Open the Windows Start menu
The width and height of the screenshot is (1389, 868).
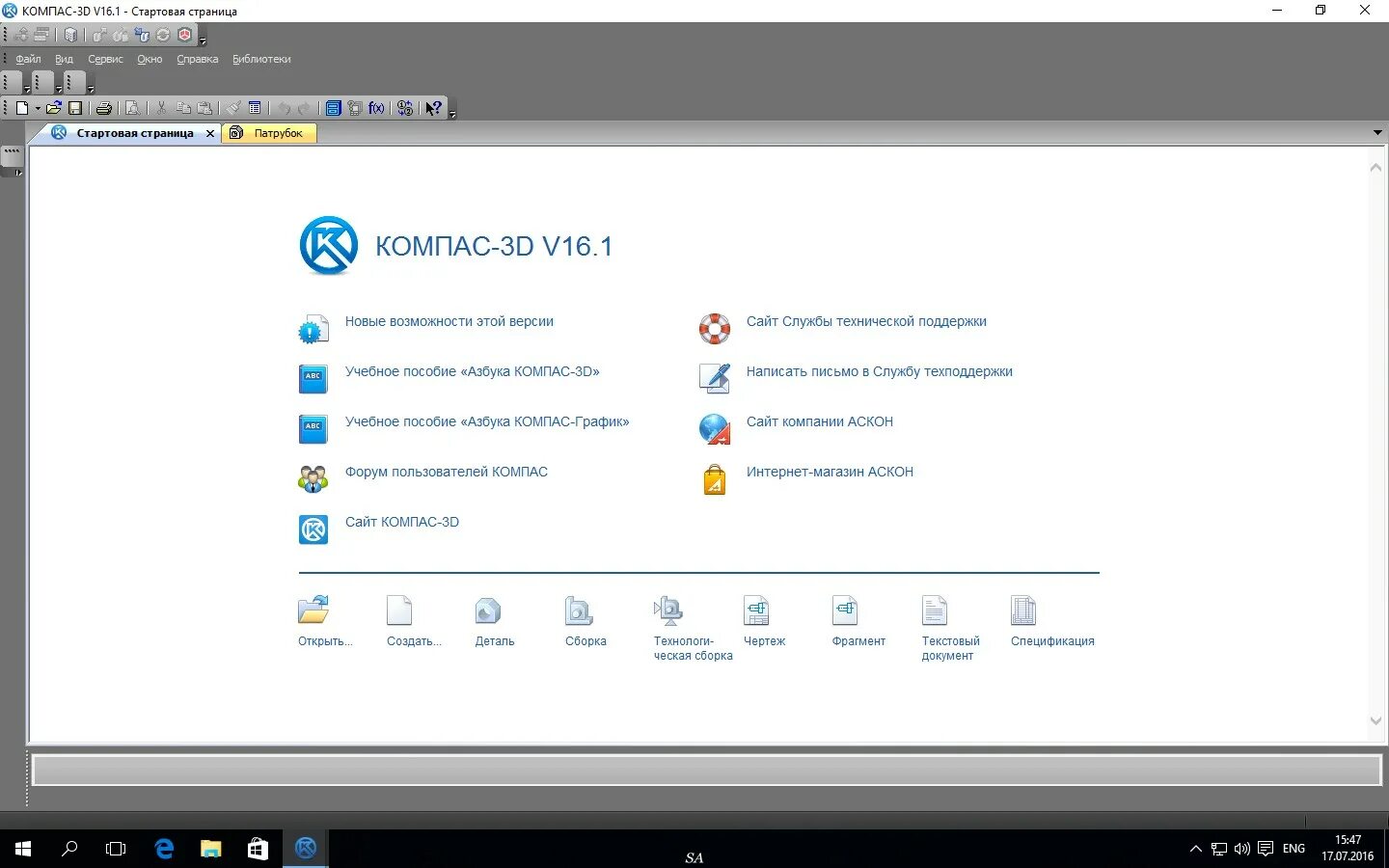pos(23,849)
